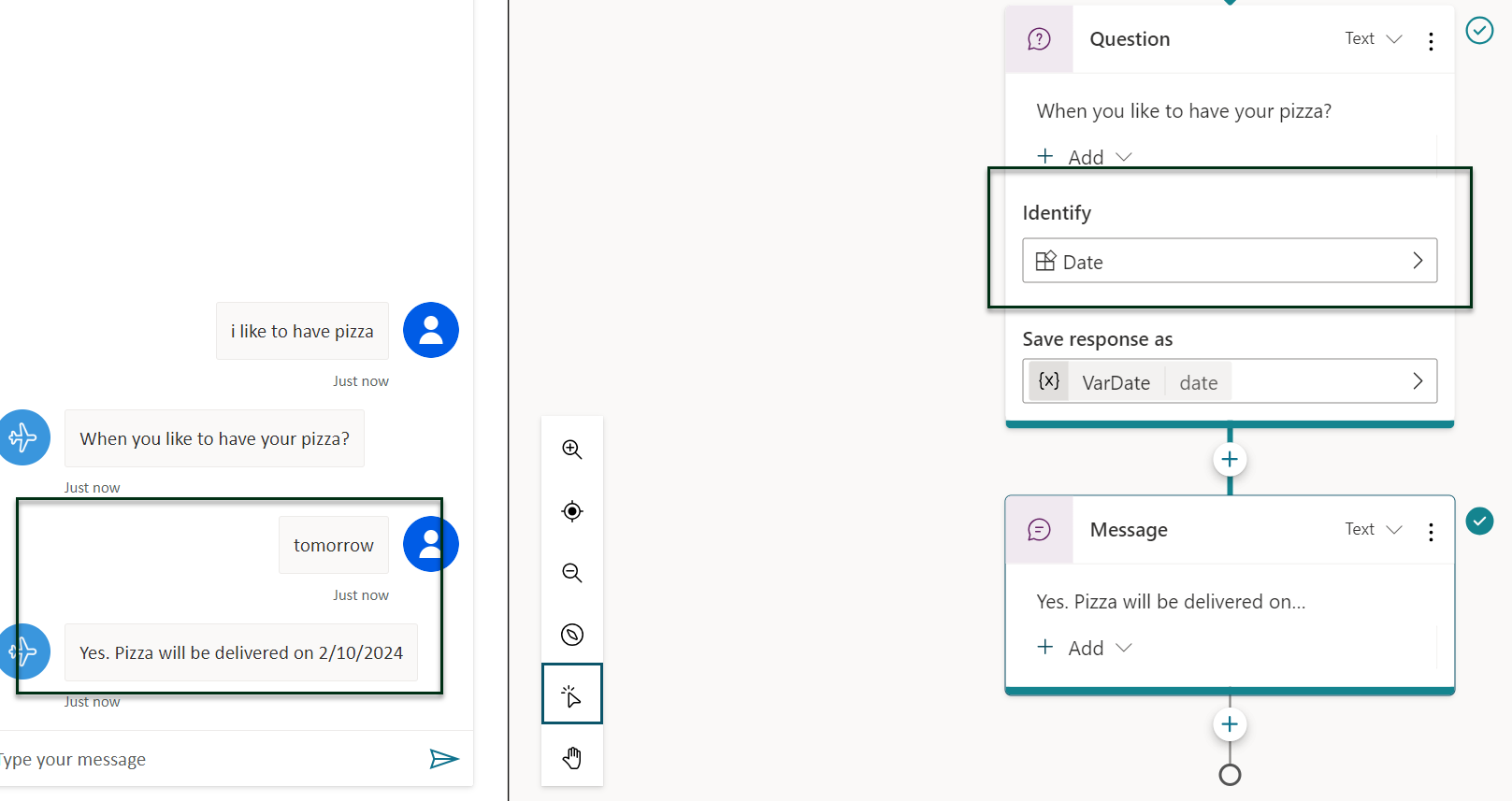Expand the Message node's Text type dropdown

pos(1373,529)
